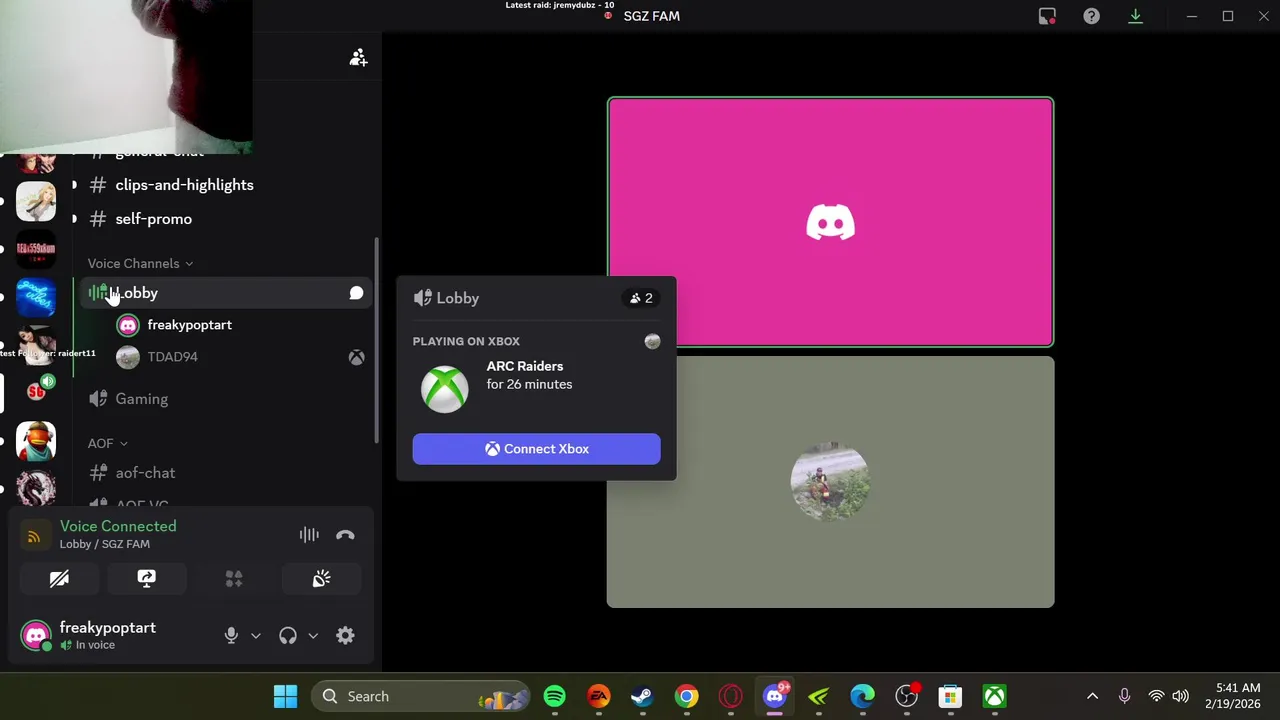
Task: Open Steam from taskbar
Action: pos(642,696)
